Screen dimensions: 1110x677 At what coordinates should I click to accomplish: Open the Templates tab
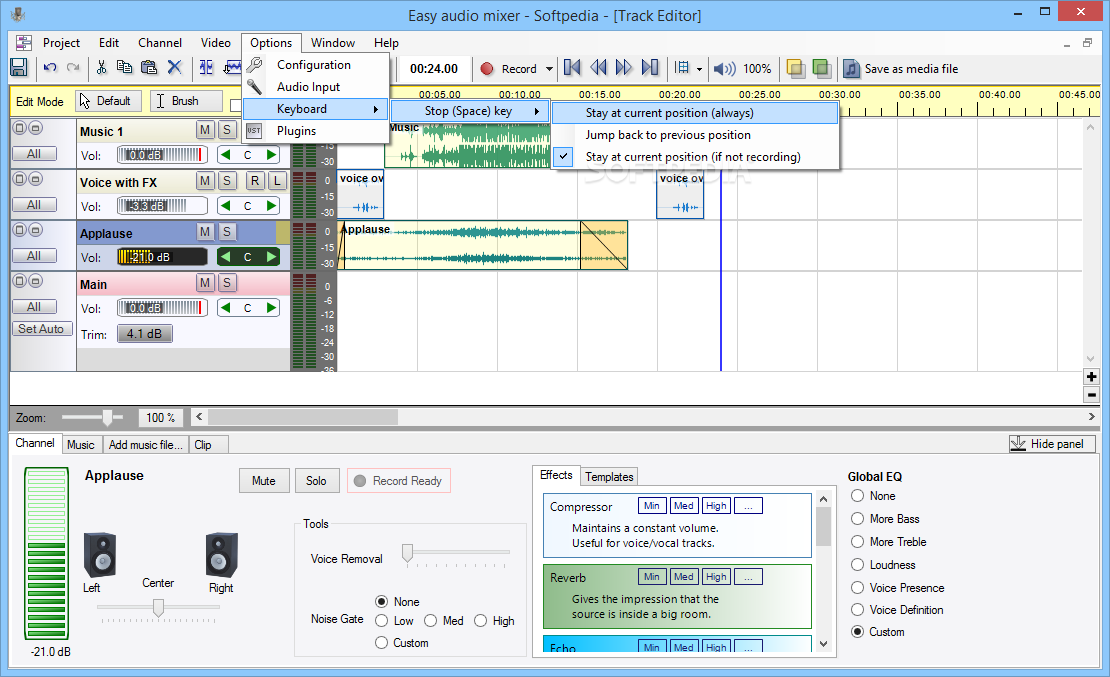point(609,477)
